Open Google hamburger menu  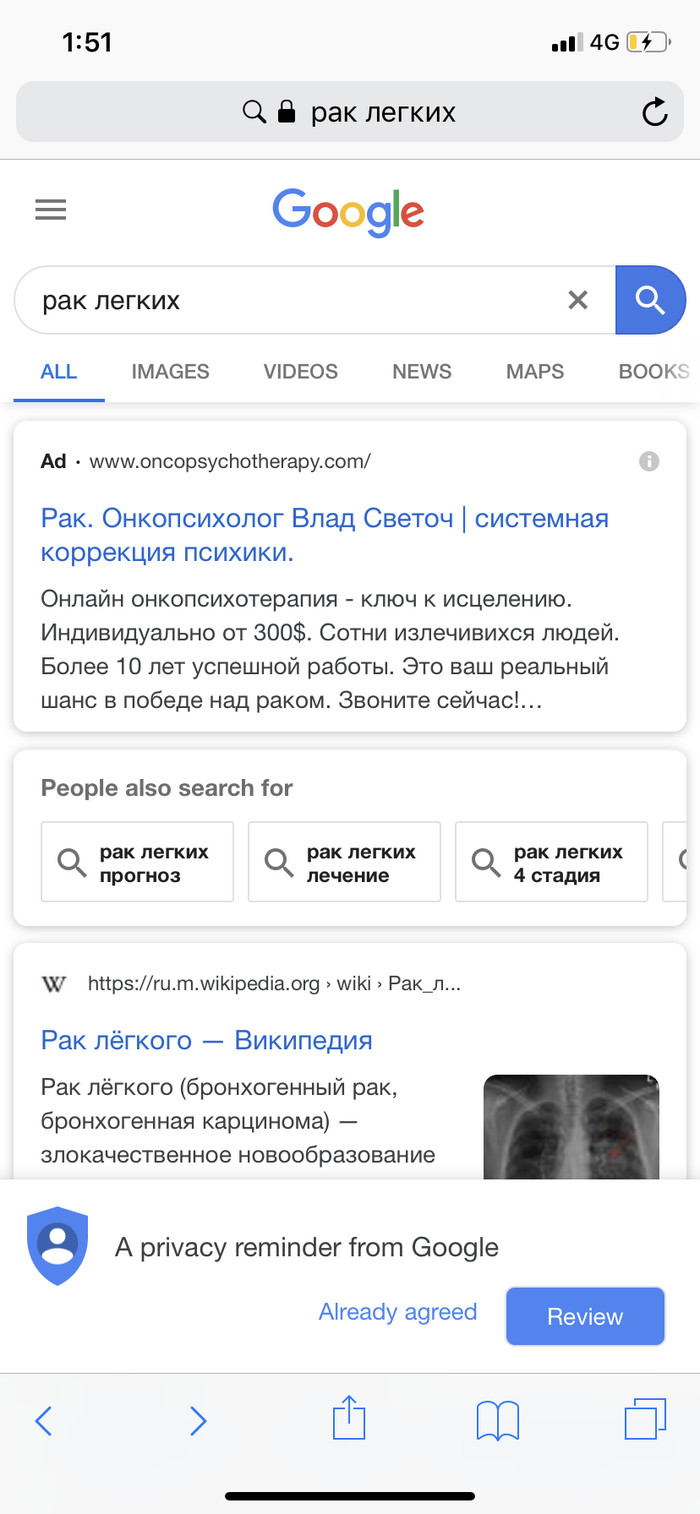pos(50,210)
